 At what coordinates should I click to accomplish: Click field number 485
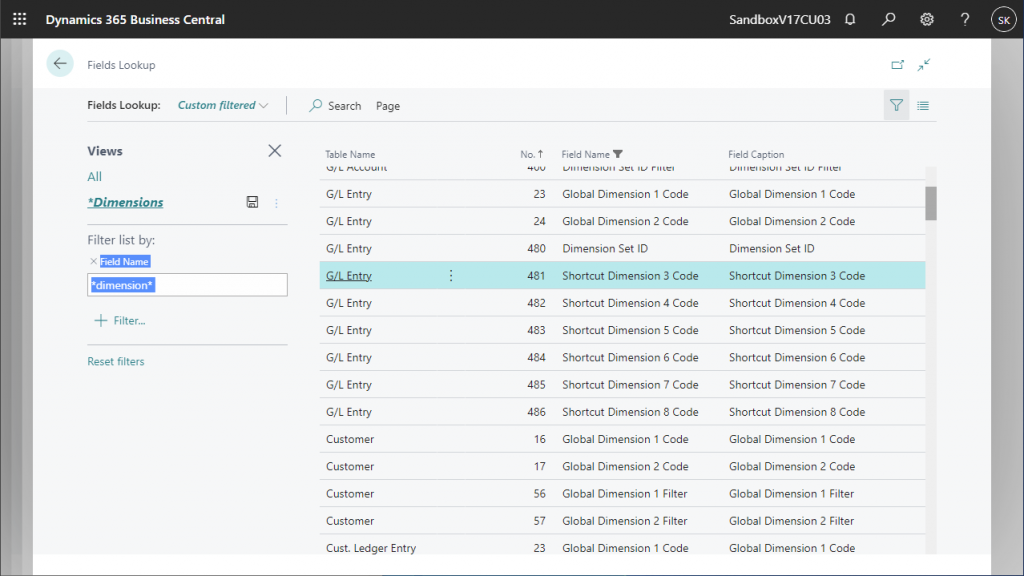[536, 385]
